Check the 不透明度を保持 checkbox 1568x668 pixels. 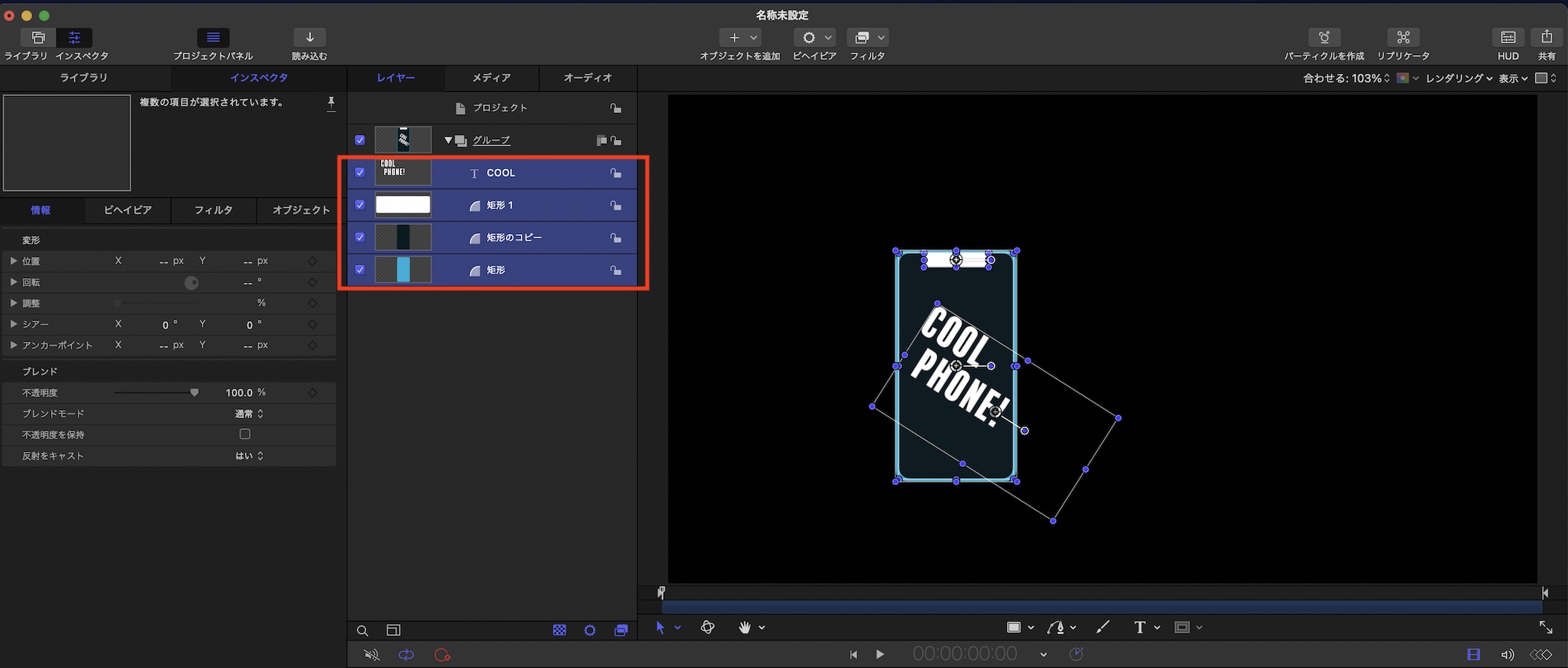(x=245, y=435)
